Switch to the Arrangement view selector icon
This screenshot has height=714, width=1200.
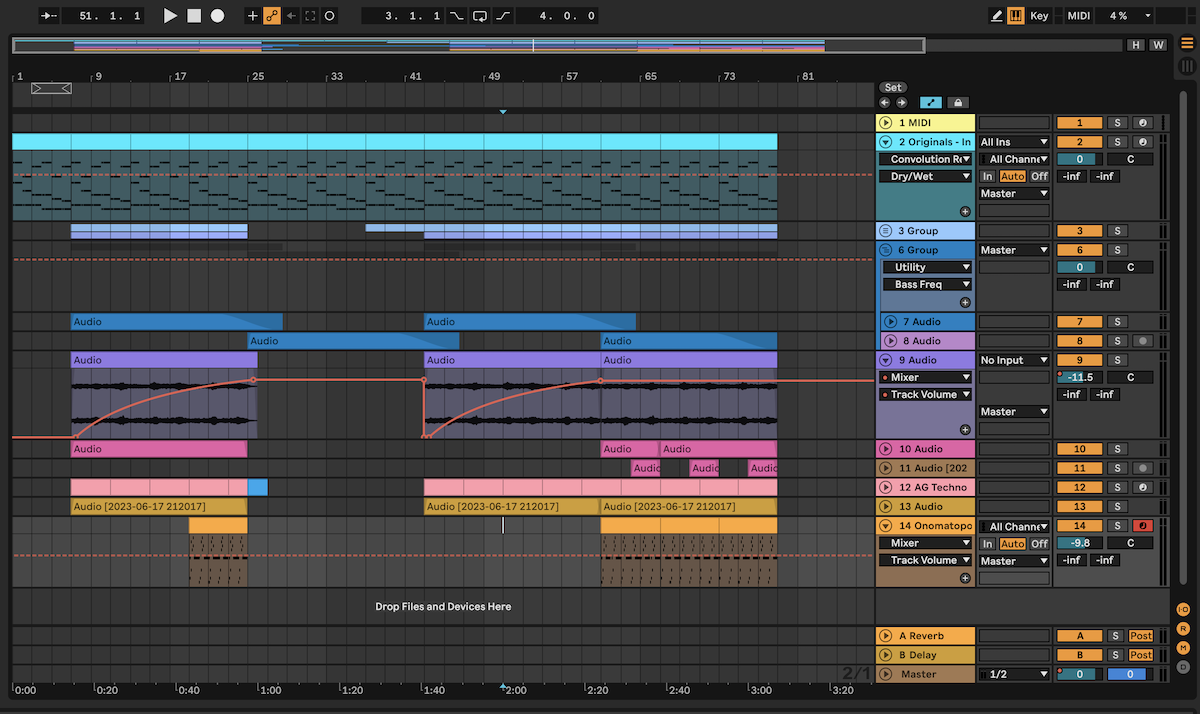click(x=1185, y=44)
